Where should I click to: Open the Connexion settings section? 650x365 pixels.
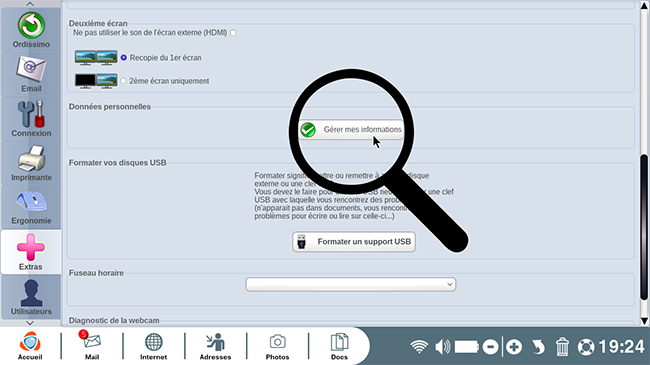pos(31,119)
